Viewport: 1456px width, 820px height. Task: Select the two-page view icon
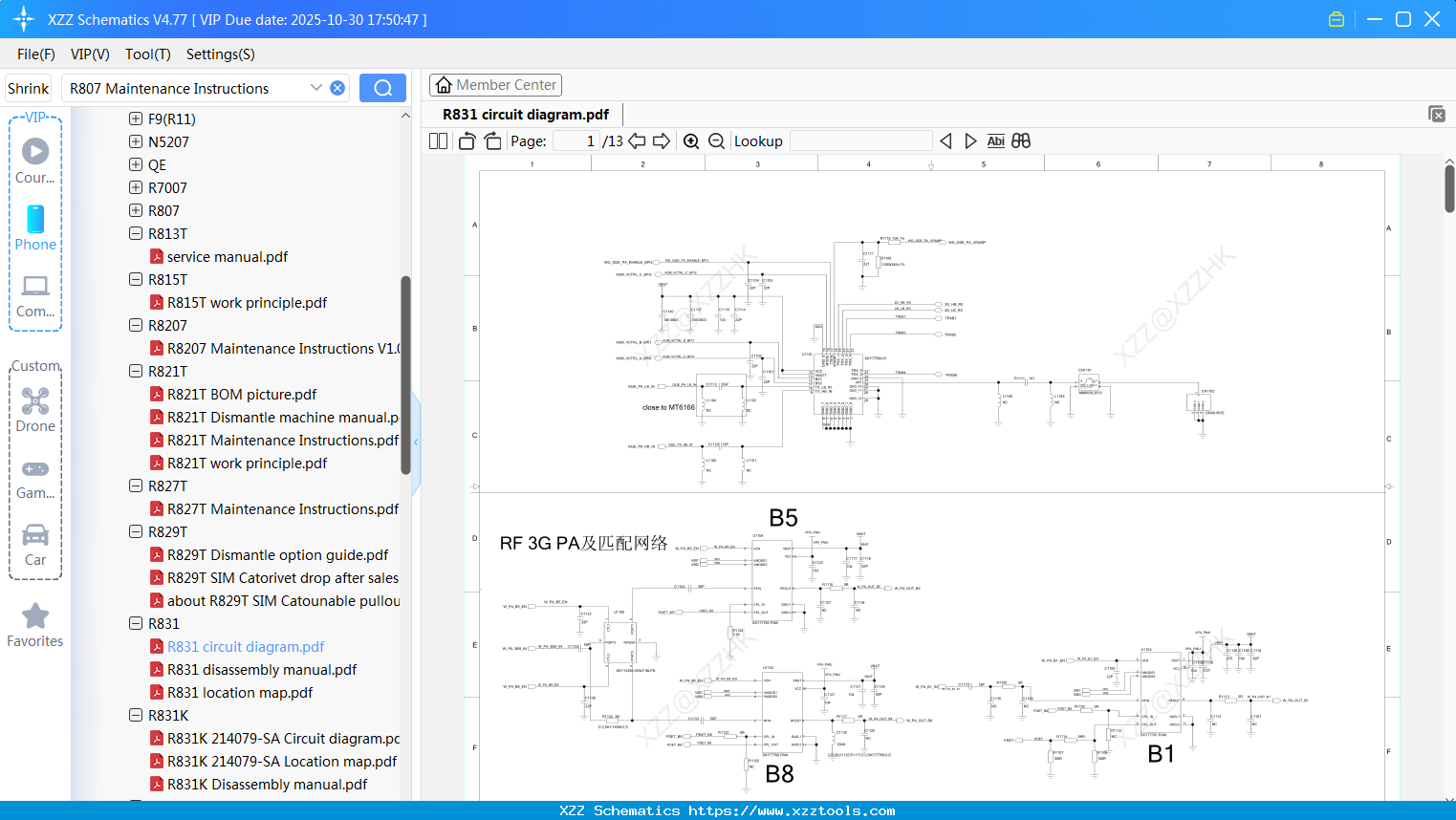[437, 140]
